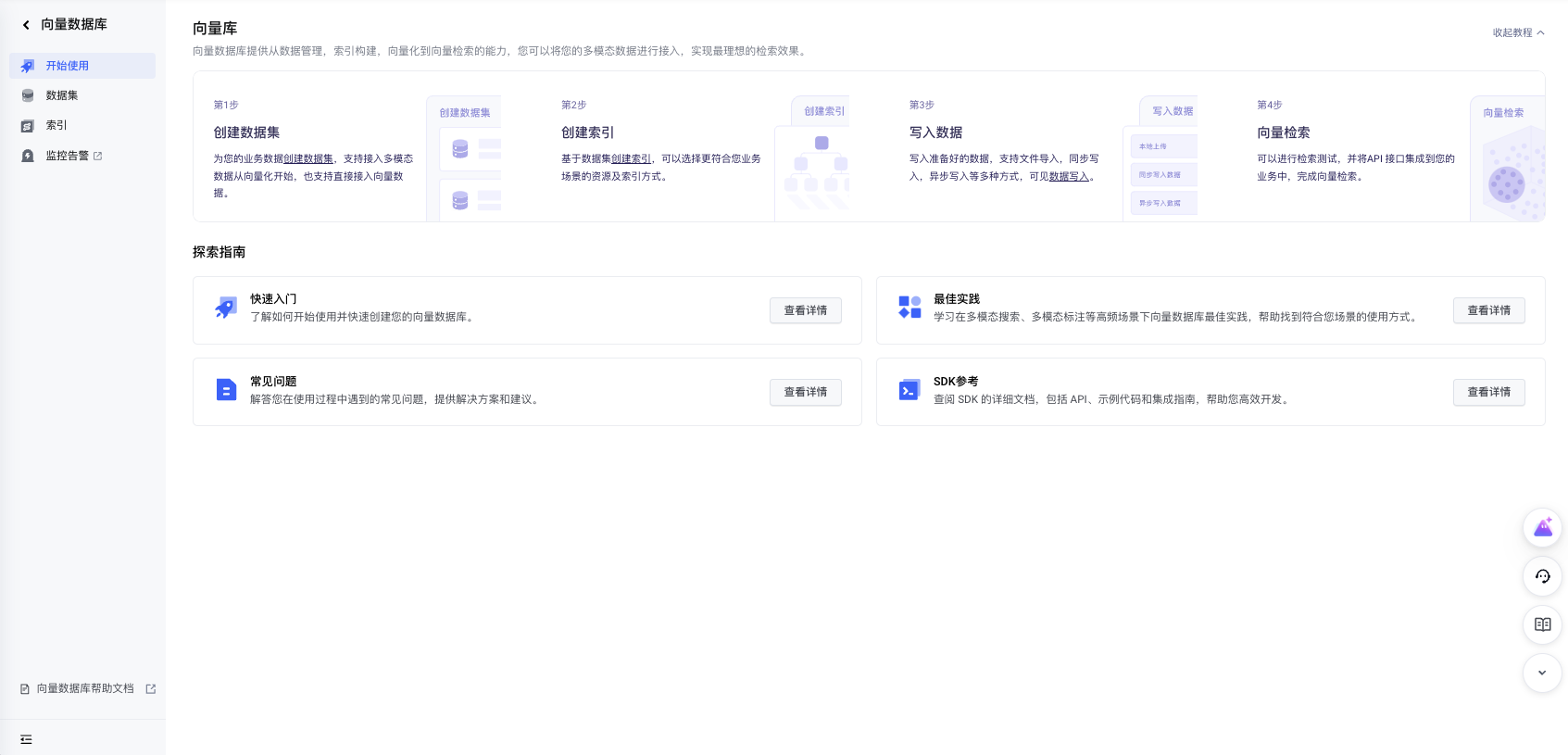Image resolution: width=1568 pixels, height=755 pixels.
Task: Open the 监控告警 menu item
Action: [82, 156]
